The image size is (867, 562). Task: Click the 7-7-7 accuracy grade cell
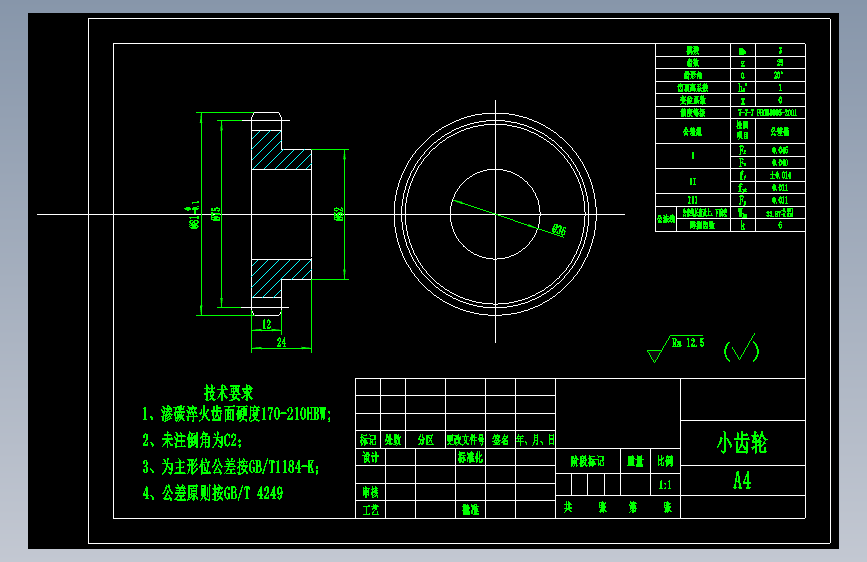(767, 112)
